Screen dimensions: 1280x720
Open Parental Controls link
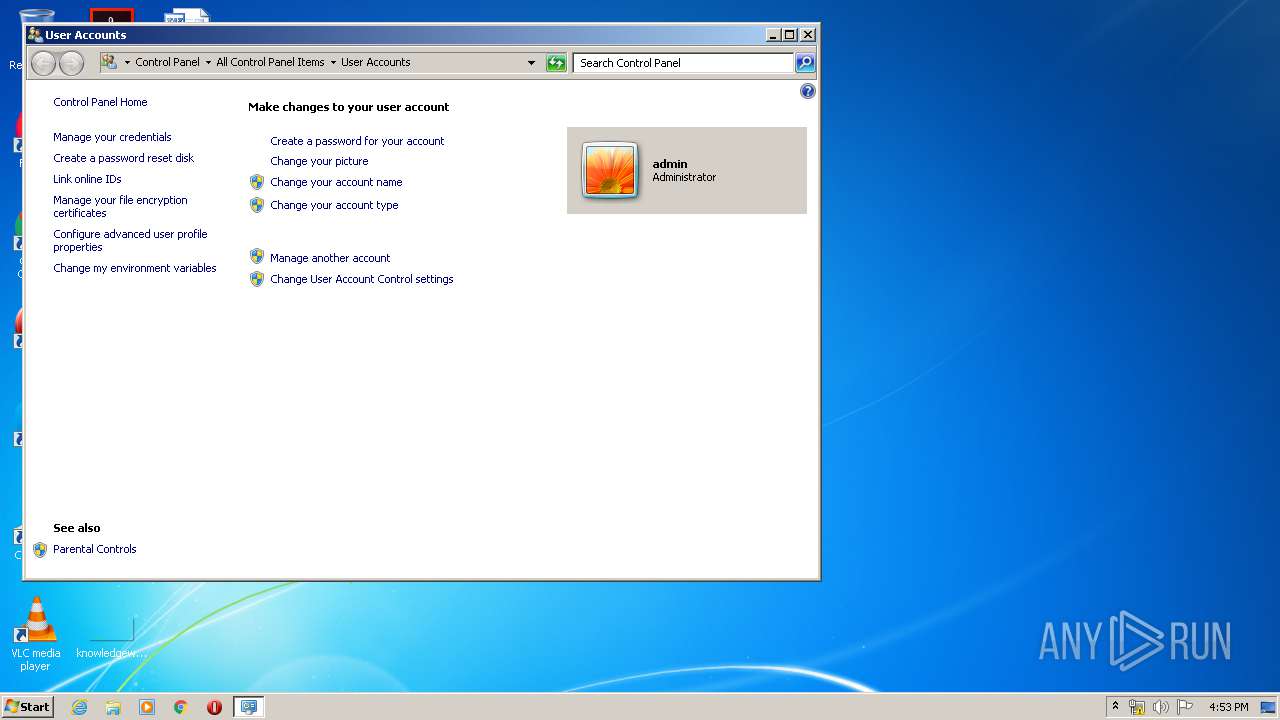[95, 549]
